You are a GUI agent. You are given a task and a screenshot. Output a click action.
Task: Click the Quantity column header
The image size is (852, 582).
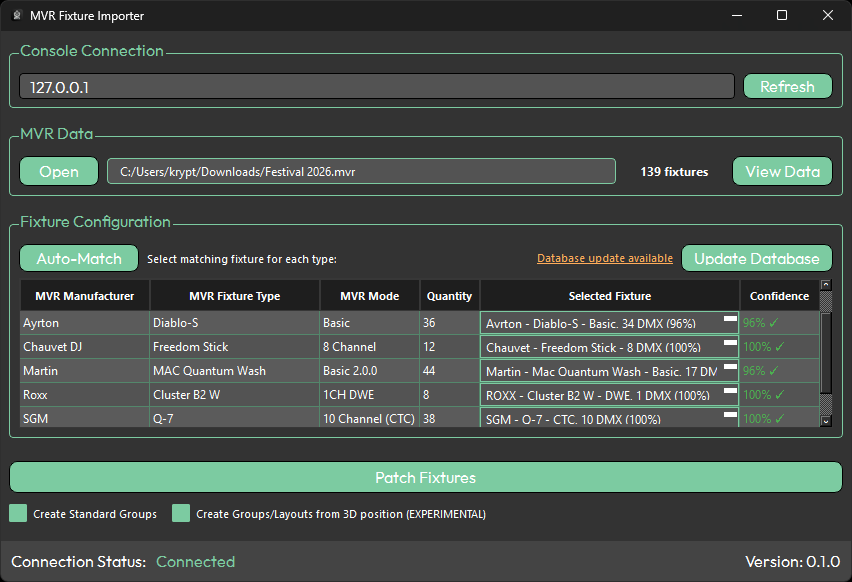(x=449, y=296)
